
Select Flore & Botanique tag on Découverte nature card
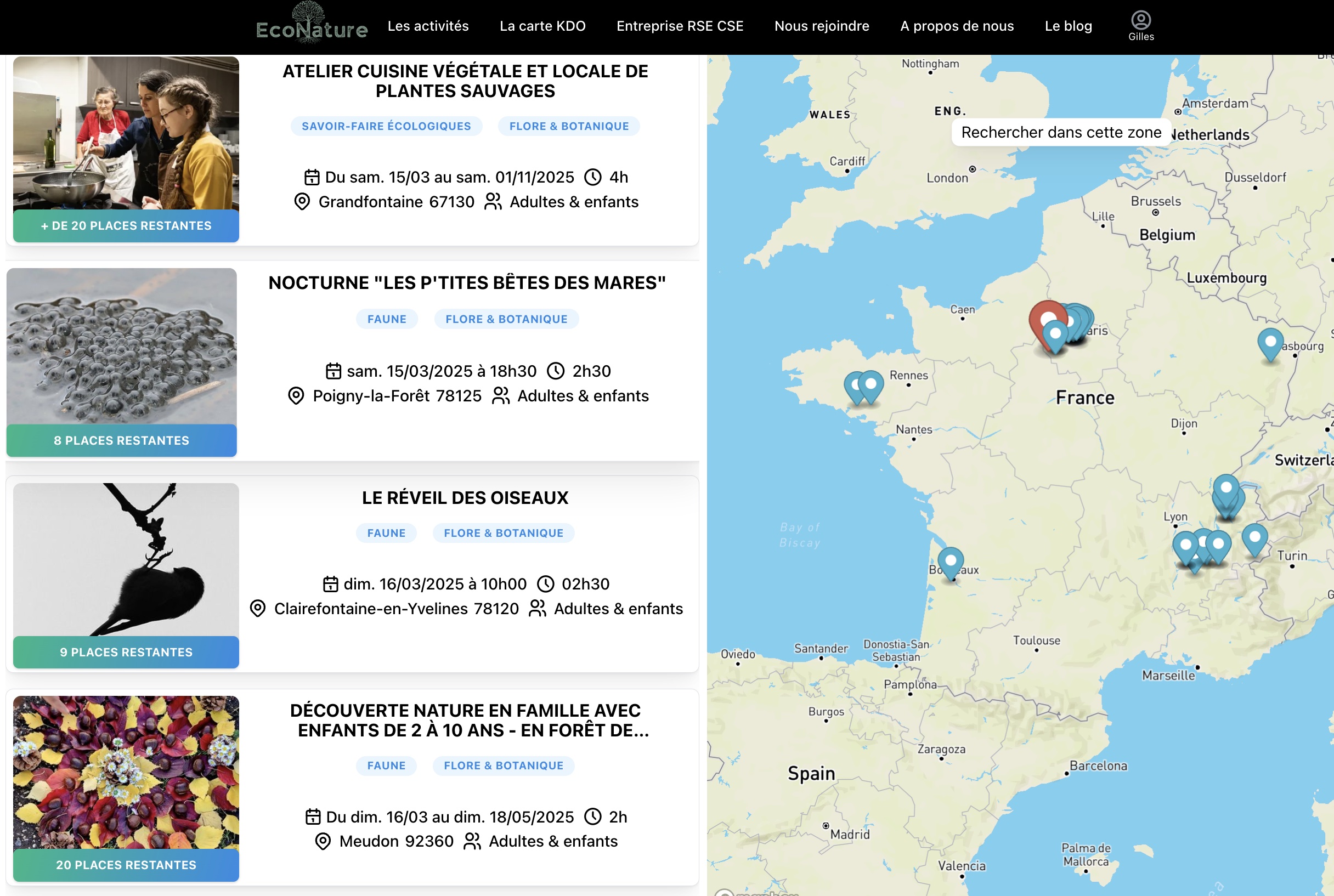pyautogui.click(x=504, y=765)
